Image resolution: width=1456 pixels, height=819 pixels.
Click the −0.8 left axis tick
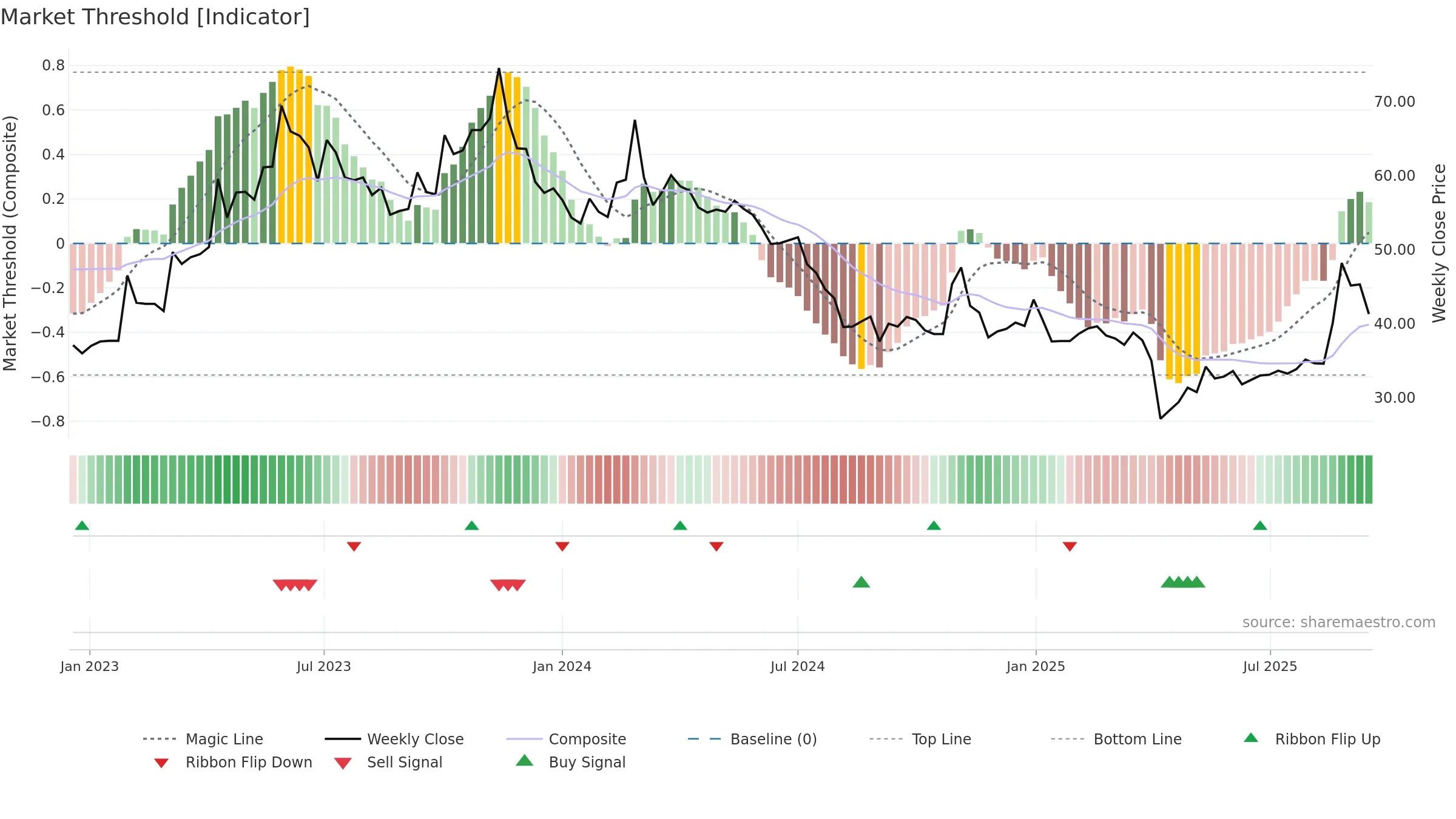pyautogui.click(x=48, y=422)
